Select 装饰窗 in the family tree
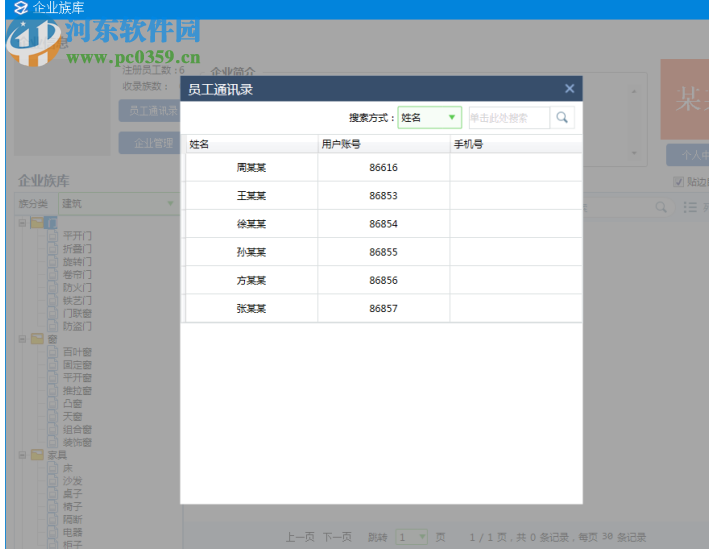The height and width of the screenshot is (549, 709). coord(77,442)
